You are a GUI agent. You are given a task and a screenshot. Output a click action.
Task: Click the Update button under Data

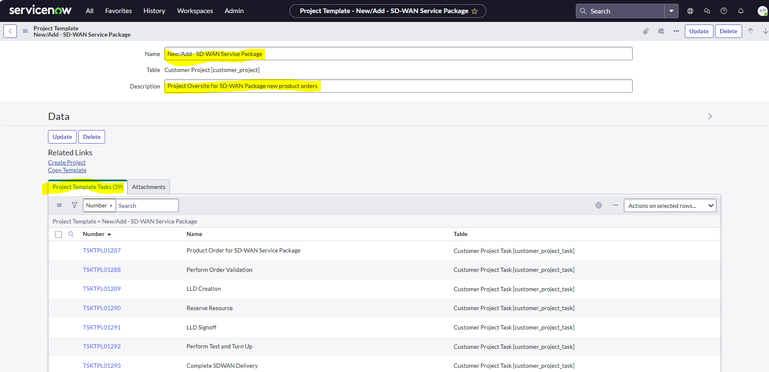click(x=62, y=137)
